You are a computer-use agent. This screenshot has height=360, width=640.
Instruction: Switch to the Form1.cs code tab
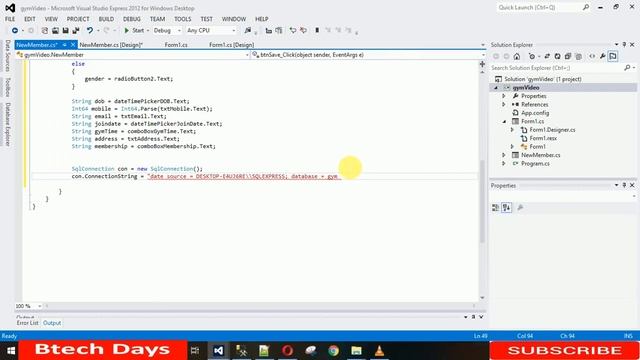pyautogui.click(x=176, y=45)
